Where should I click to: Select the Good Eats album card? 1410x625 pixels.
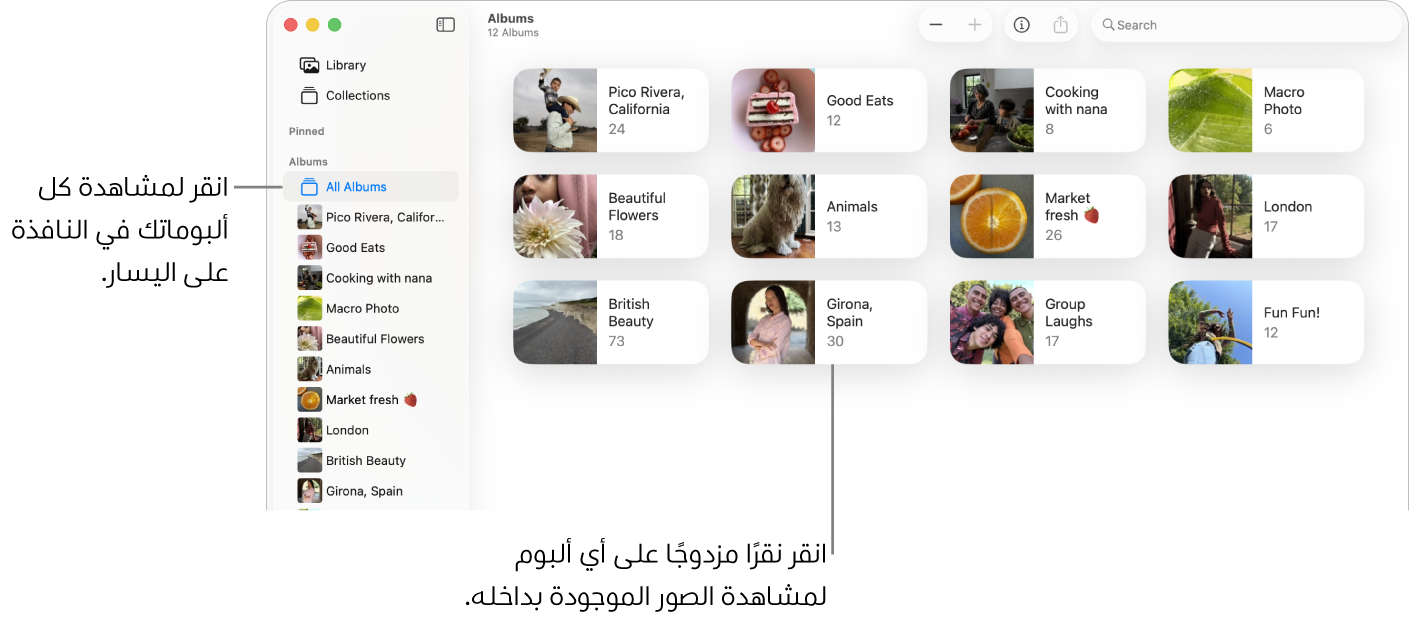pos(829,110)
